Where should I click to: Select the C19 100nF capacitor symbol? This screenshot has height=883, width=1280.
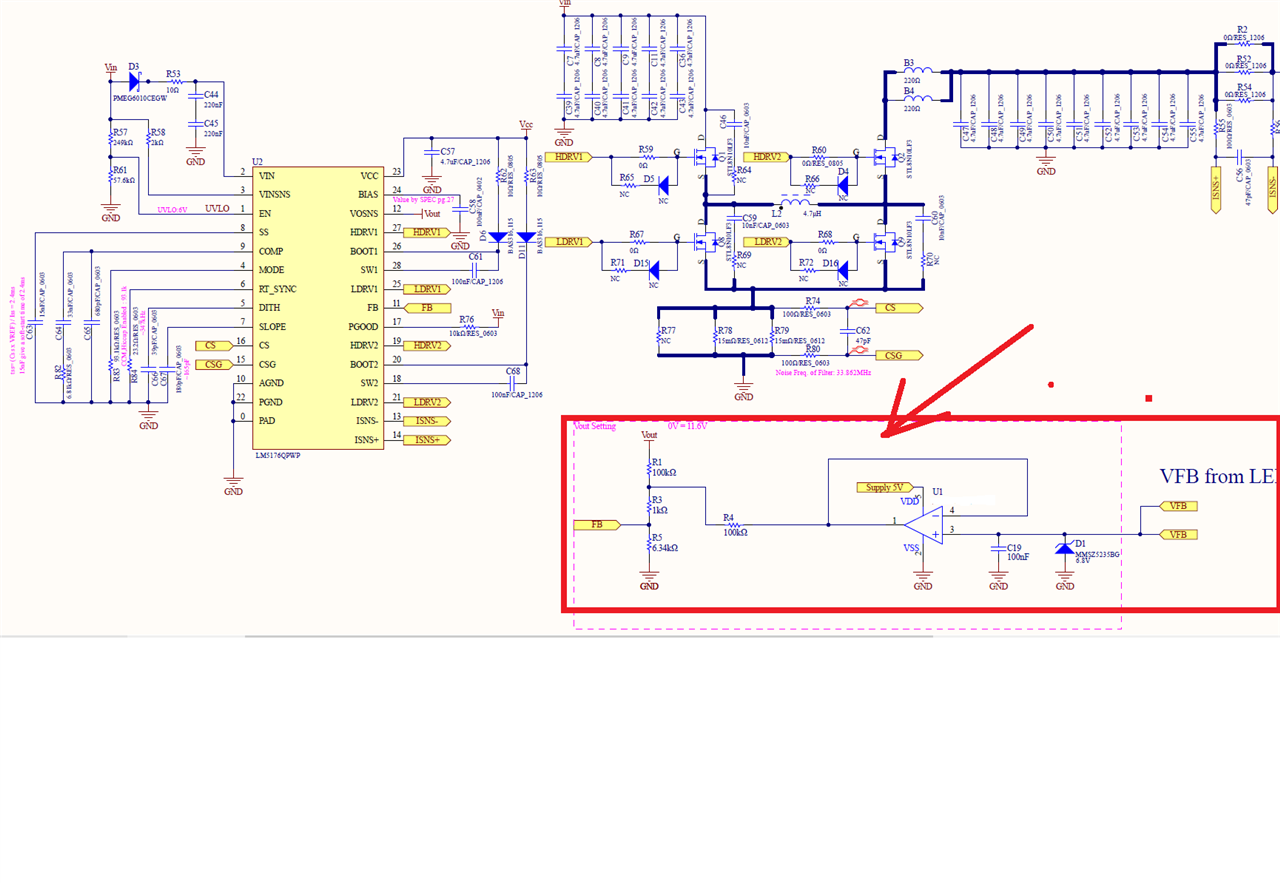997,549
